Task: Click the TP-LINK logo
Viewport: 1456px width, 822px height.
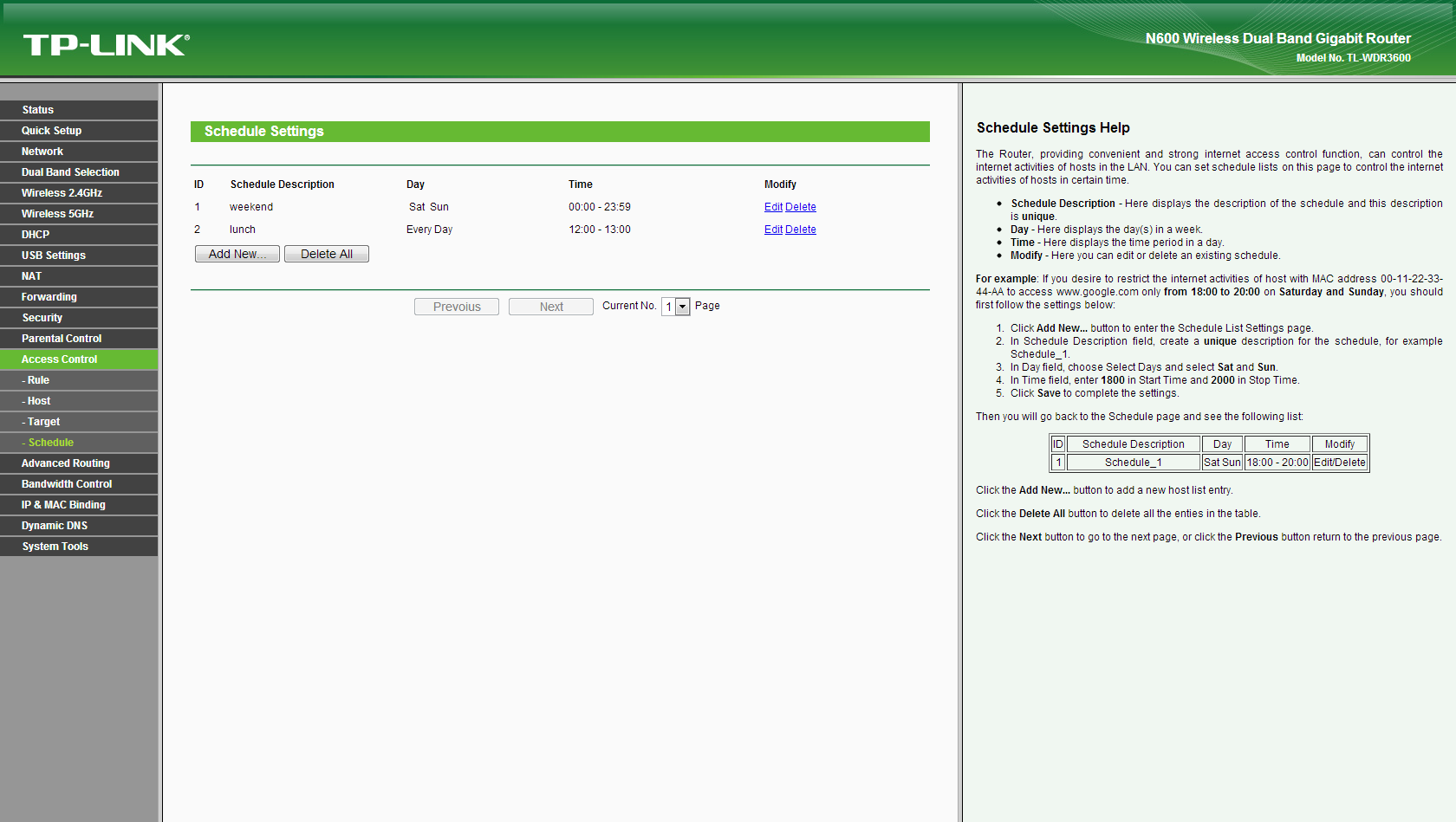Action: pyautogui.click(x=106, y=45)
